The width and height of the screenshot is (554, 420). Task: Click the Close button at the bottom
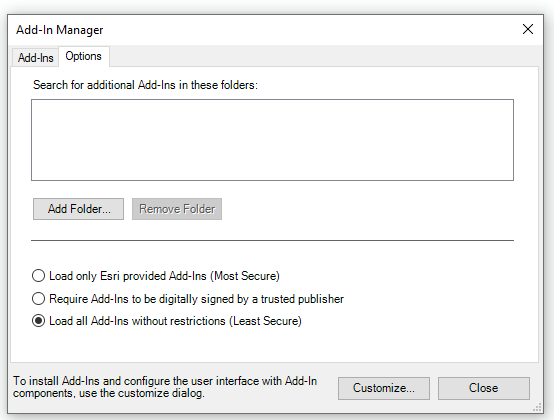tap(484, 388)
